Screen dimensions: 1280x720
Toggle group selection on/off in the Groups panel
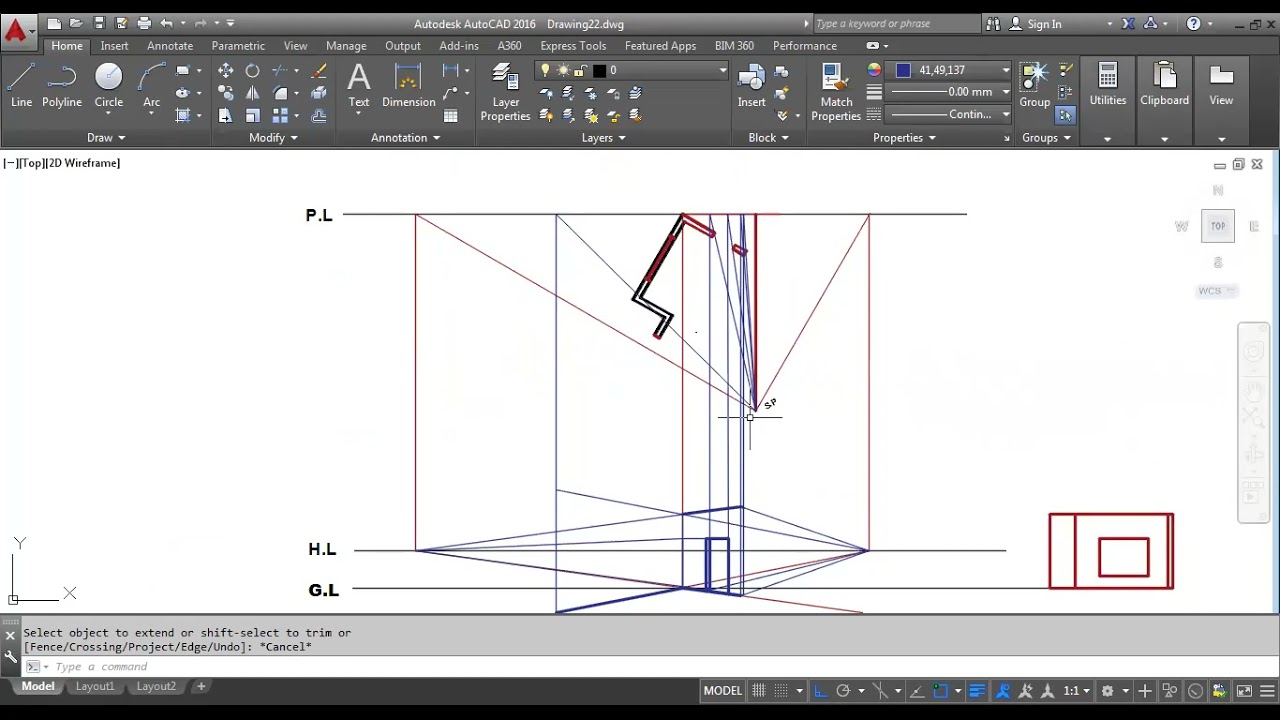tap(1065, 115)
